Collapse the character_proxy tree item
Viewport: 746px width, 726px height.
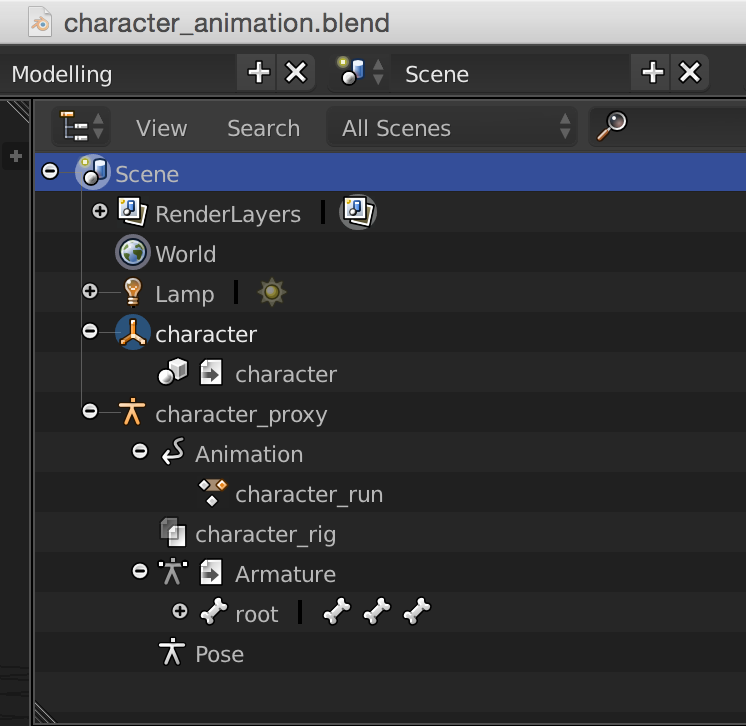[x=90, y=411]
